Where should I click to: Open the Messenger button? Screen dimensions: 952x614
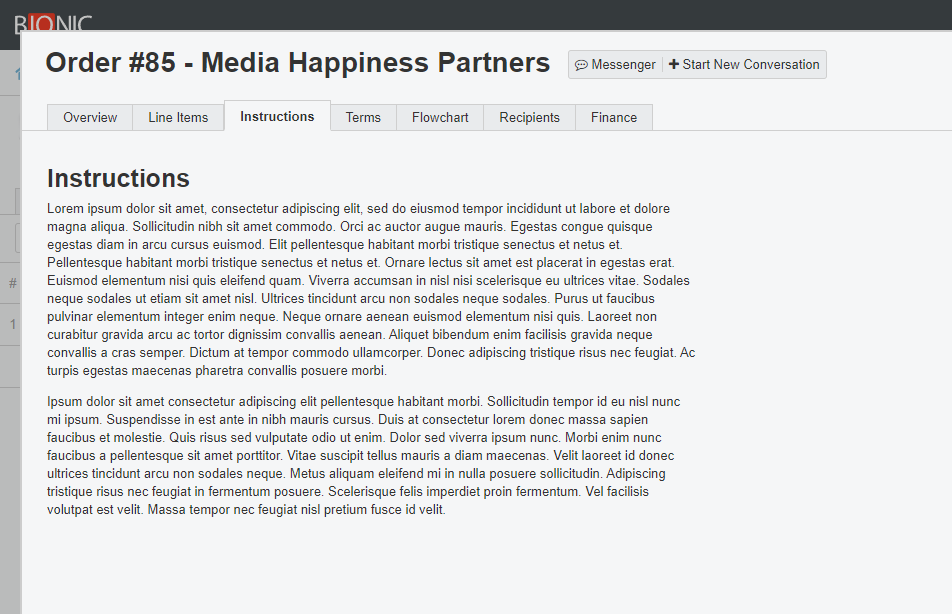pos(615,65)
